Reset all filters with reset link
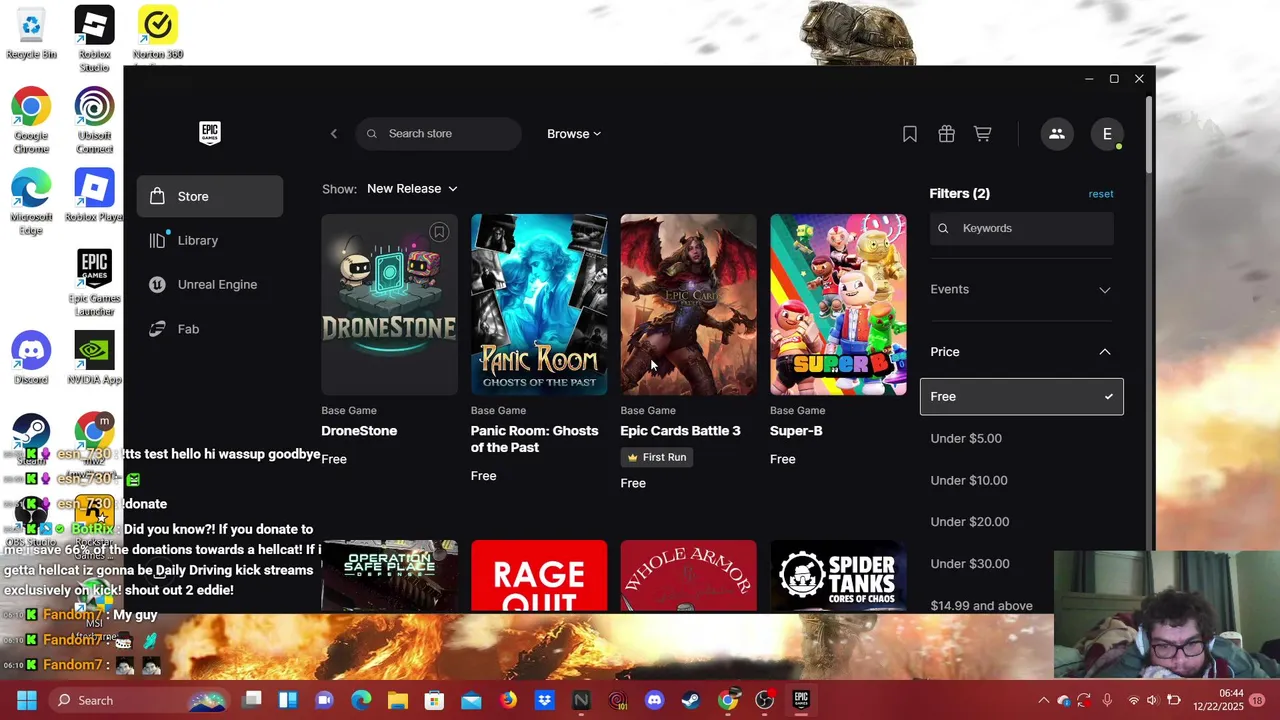The width and height of the screenshot is (1280, 720). click(x=1101, y=194)
